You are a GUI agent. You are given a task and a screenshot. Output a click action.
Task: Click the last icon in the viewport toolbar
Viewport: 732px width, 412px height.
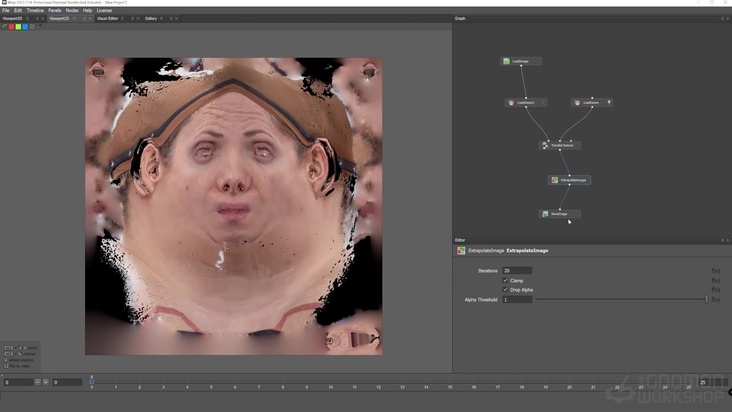[39, 27]
